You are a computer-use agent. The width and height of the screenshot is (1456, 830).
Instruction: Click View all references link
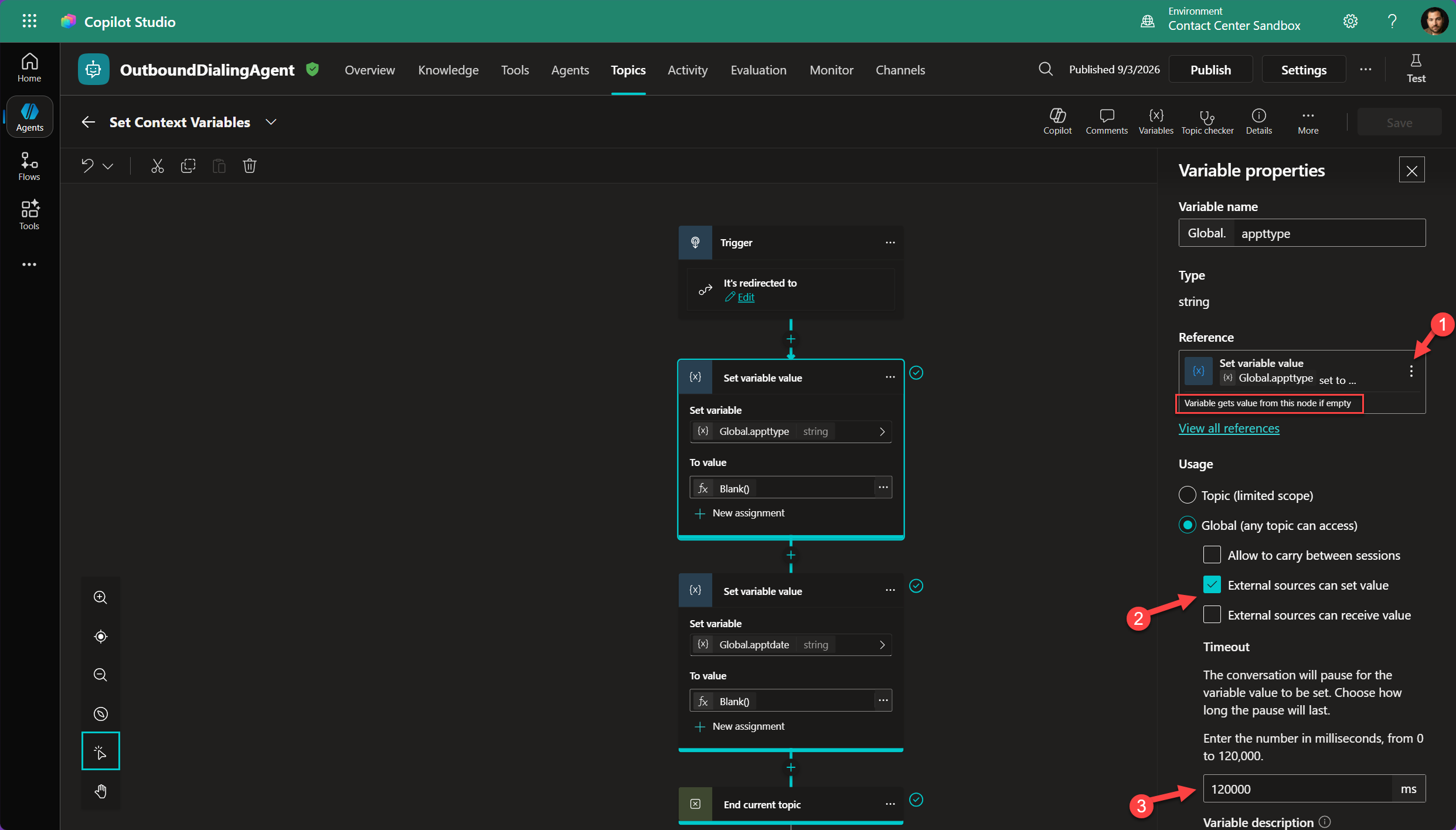(x=1229, y=428)
